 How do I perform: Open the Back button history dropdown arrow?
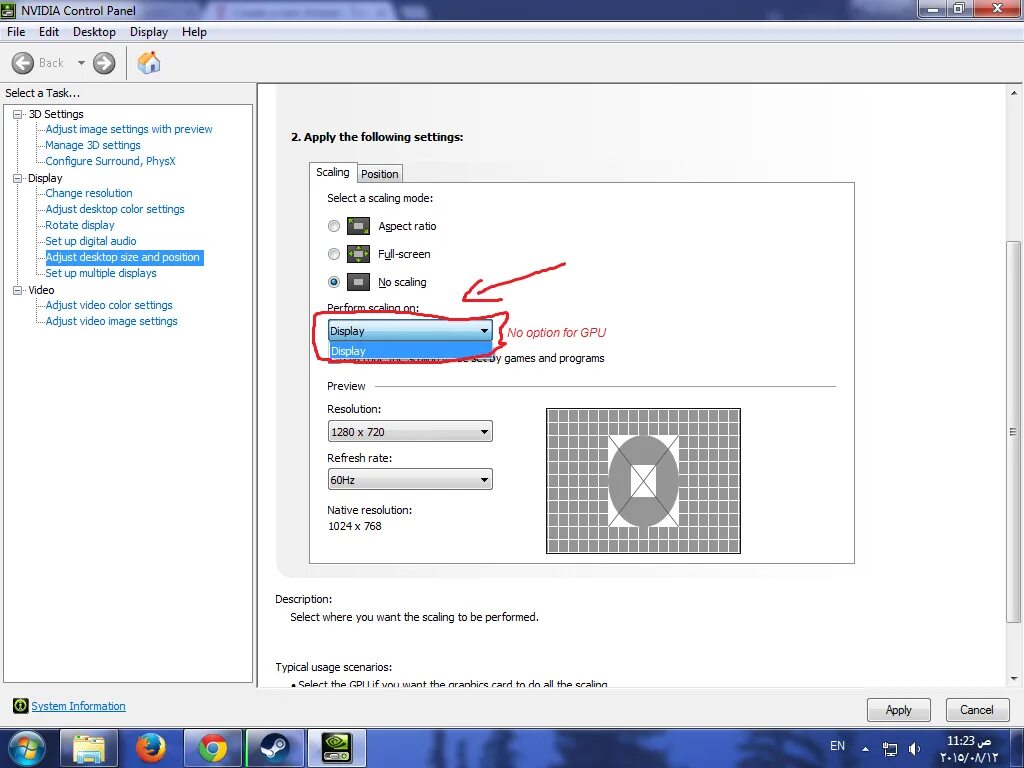point(81,63)
